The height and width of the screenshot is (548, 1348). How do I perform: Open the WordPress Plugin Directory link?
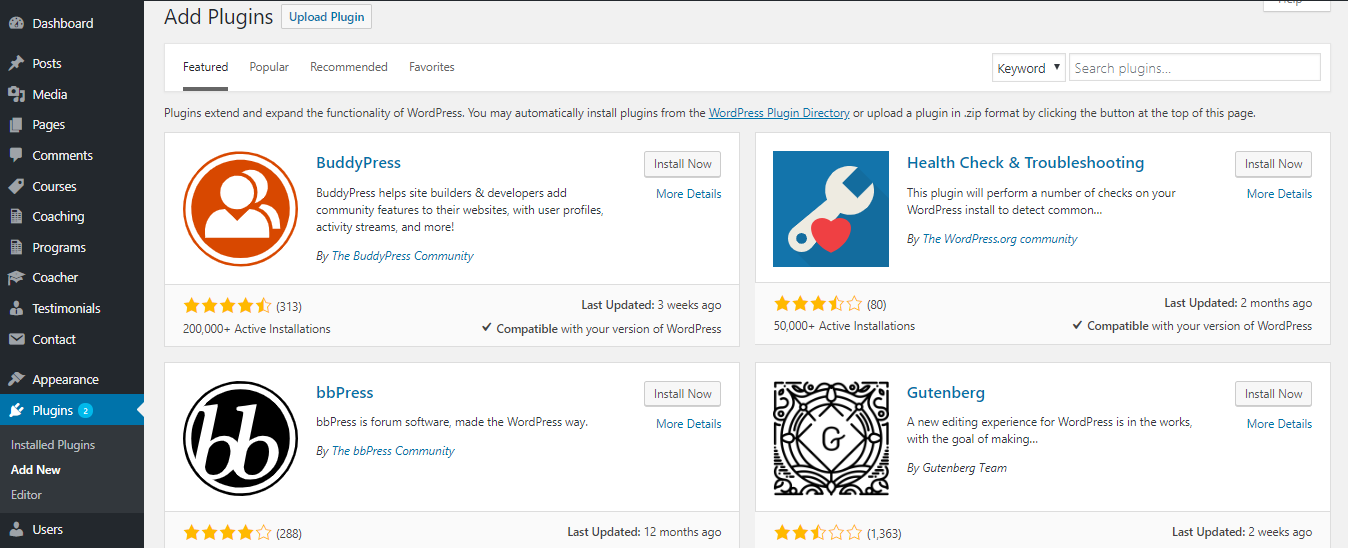click(779, 113)
